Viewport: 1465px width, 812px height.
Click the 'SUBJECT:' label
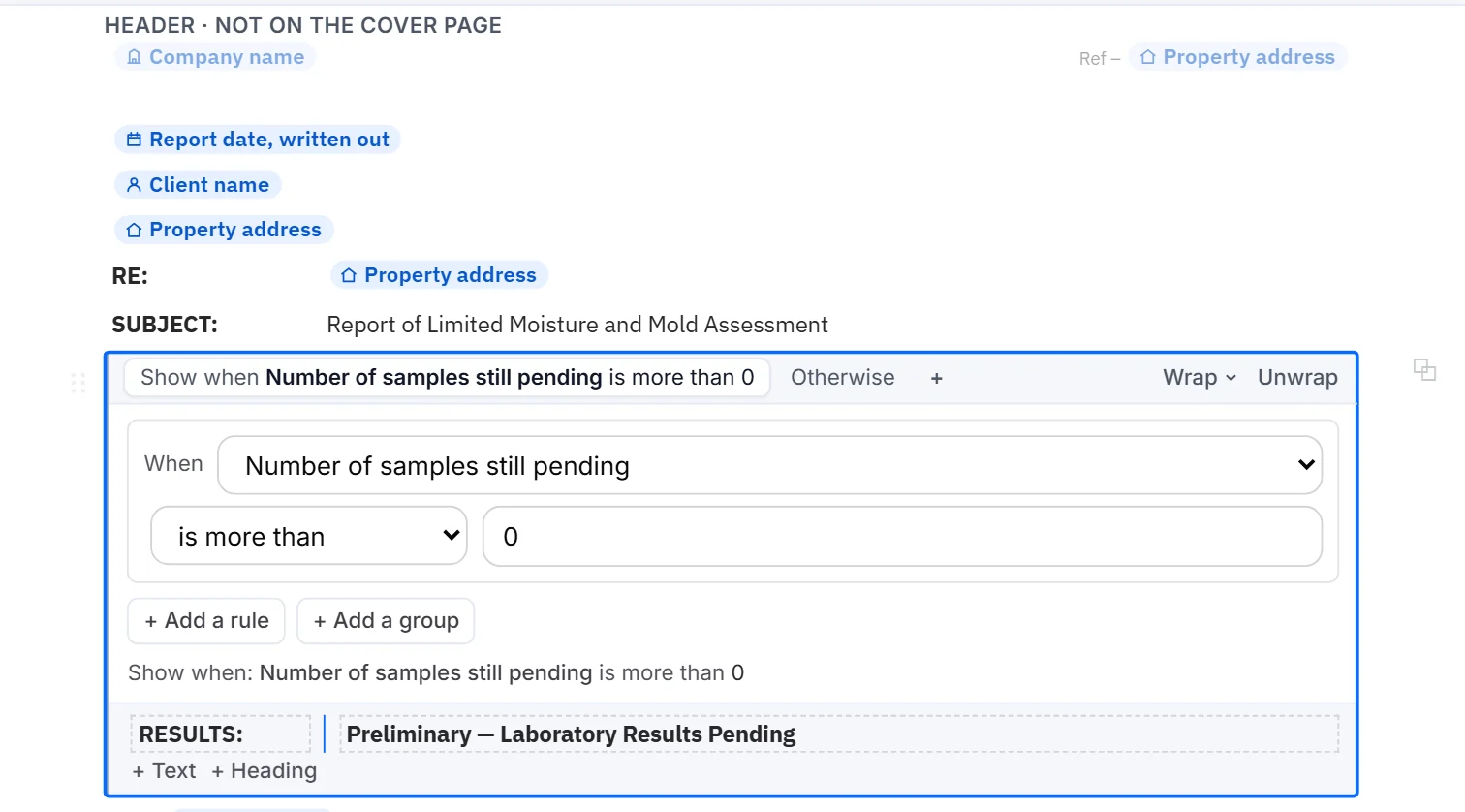click(x=165, y=325)
